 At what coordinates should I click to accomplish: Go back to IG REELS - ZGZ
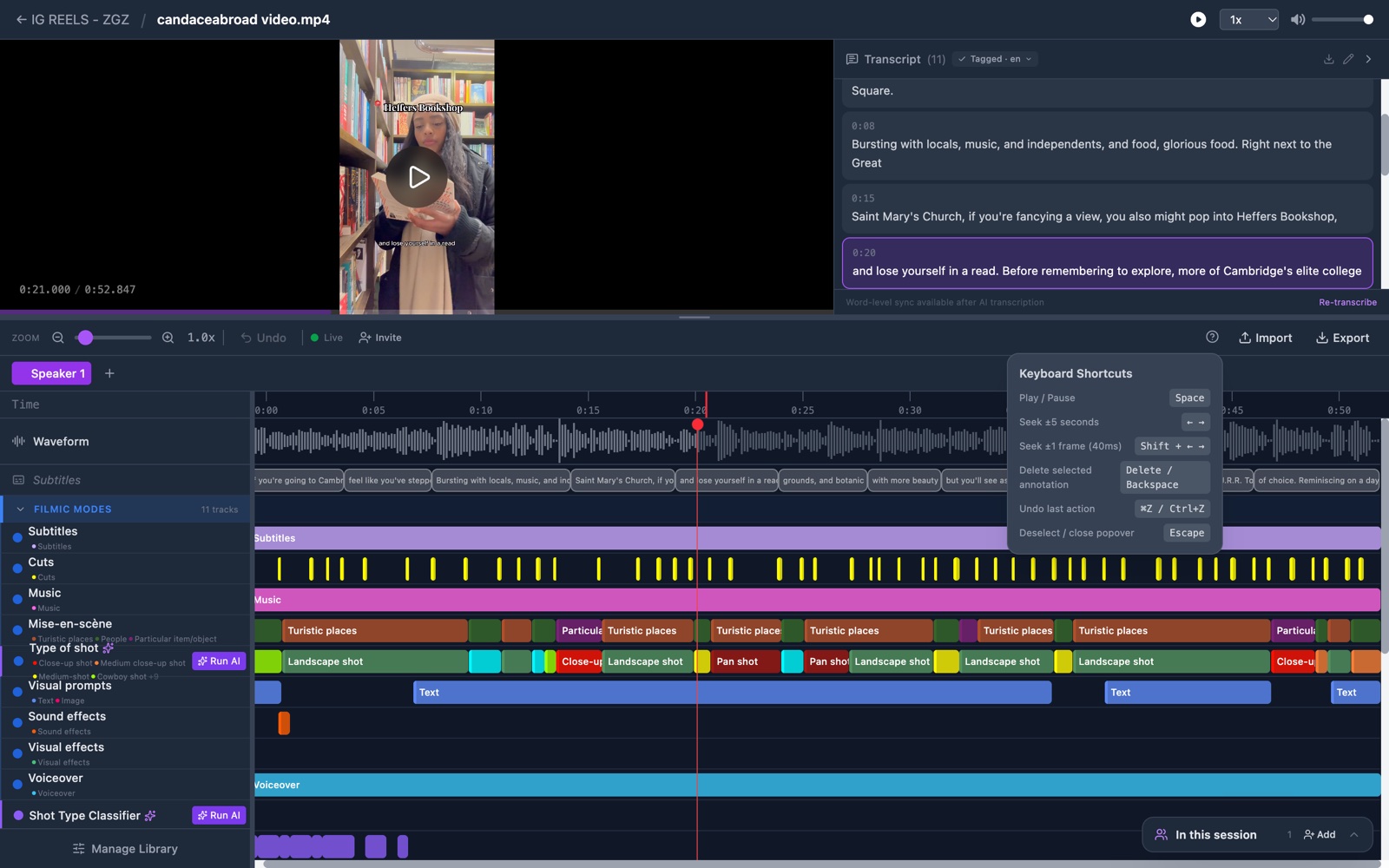(72, 19)
